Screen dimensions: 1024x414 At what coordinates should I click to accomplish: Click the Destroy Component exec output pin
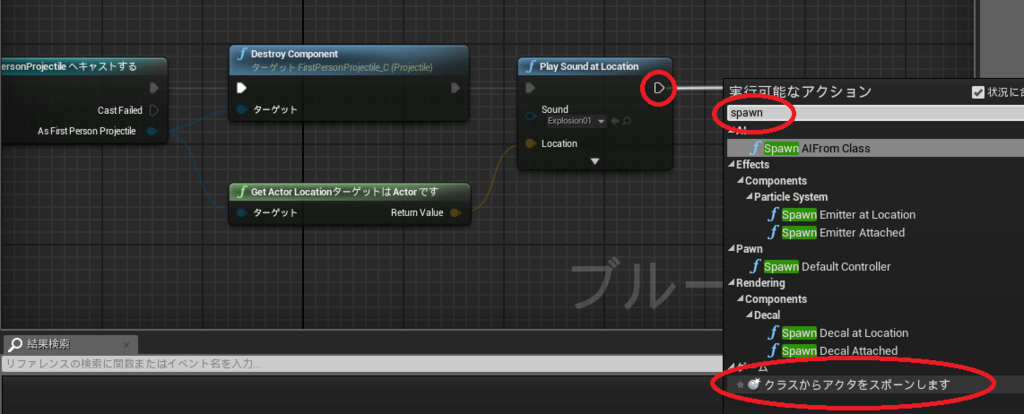[455, 88]
